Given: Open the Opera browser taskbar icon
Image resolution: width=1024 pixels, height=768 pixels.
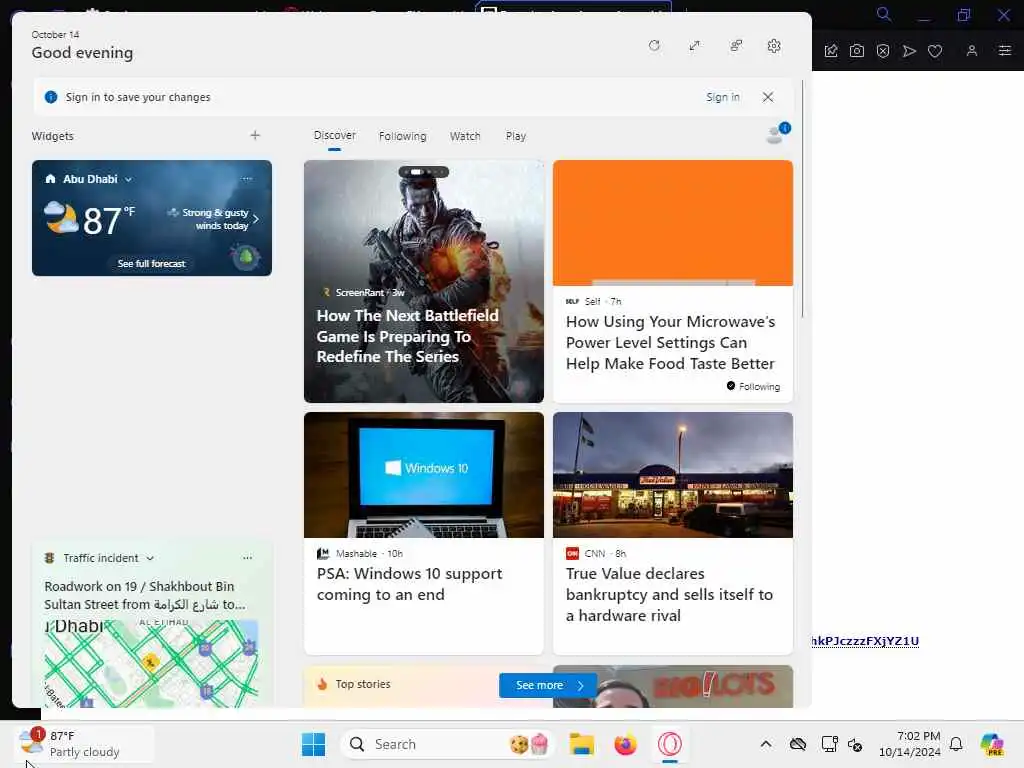Looking at the screenshot, I should [x=669, y=744].
